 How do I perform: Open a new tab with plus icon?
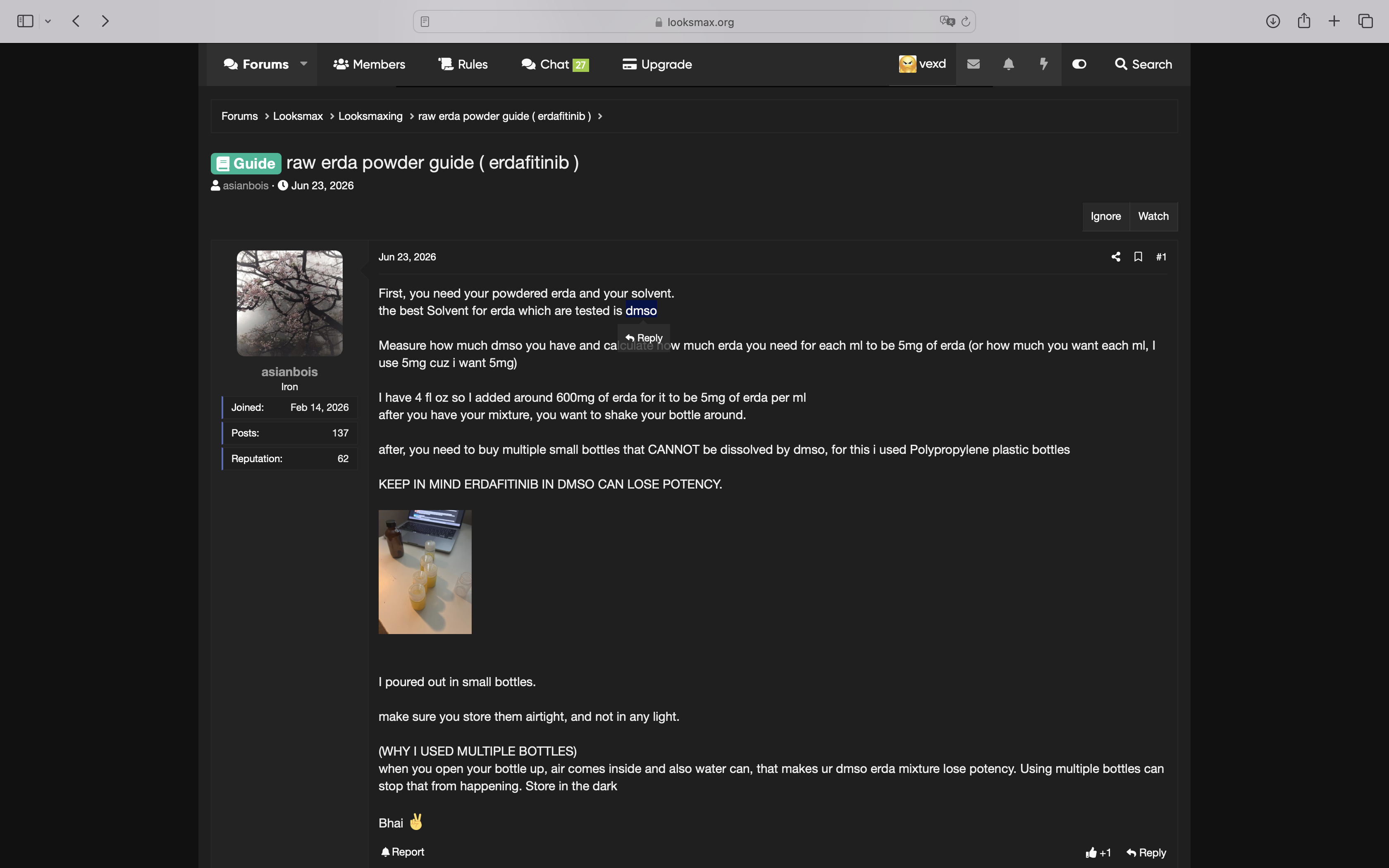1334,21
